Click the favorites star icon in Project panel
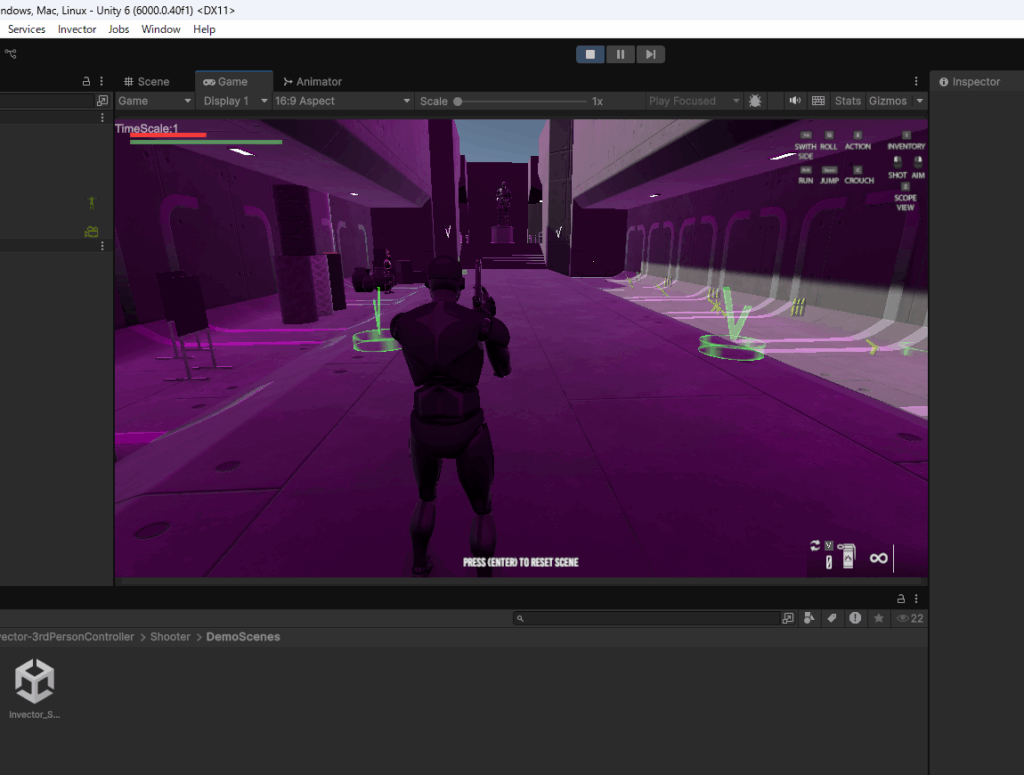The width and height of the screenshot is (1024, 775). point(879,619)
